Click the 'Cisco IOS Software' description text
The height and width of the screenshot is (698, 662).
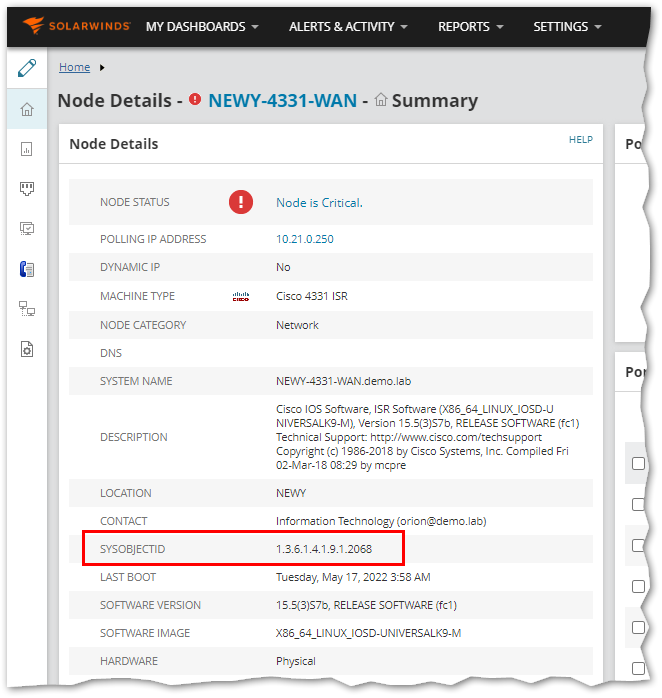tap(427, 437)
